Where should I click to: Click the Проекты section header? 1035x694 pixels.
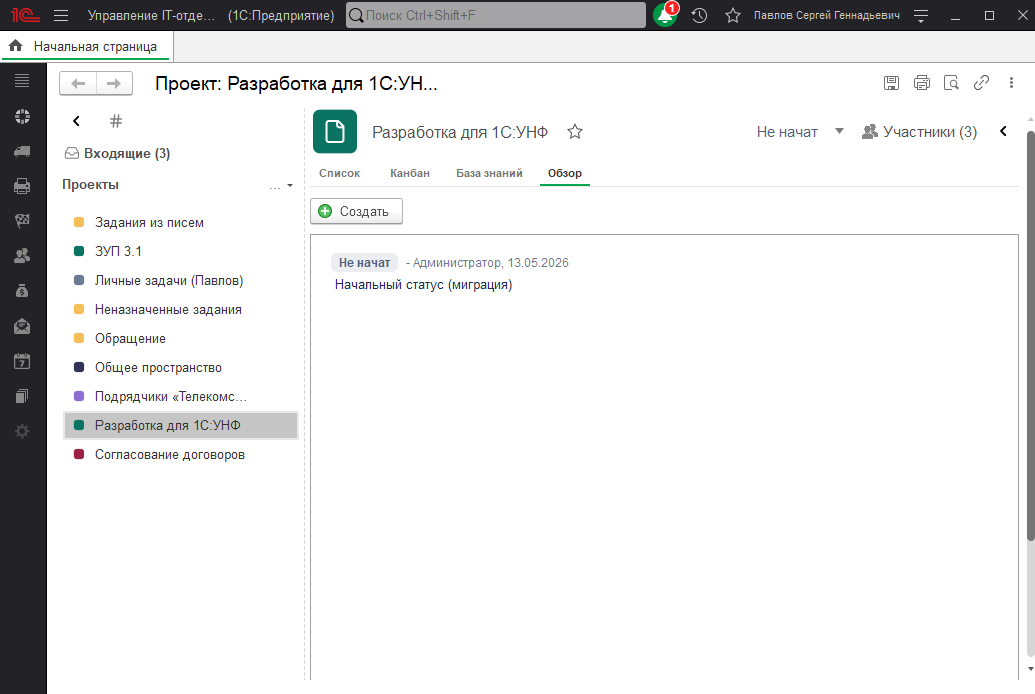point(90,185)
